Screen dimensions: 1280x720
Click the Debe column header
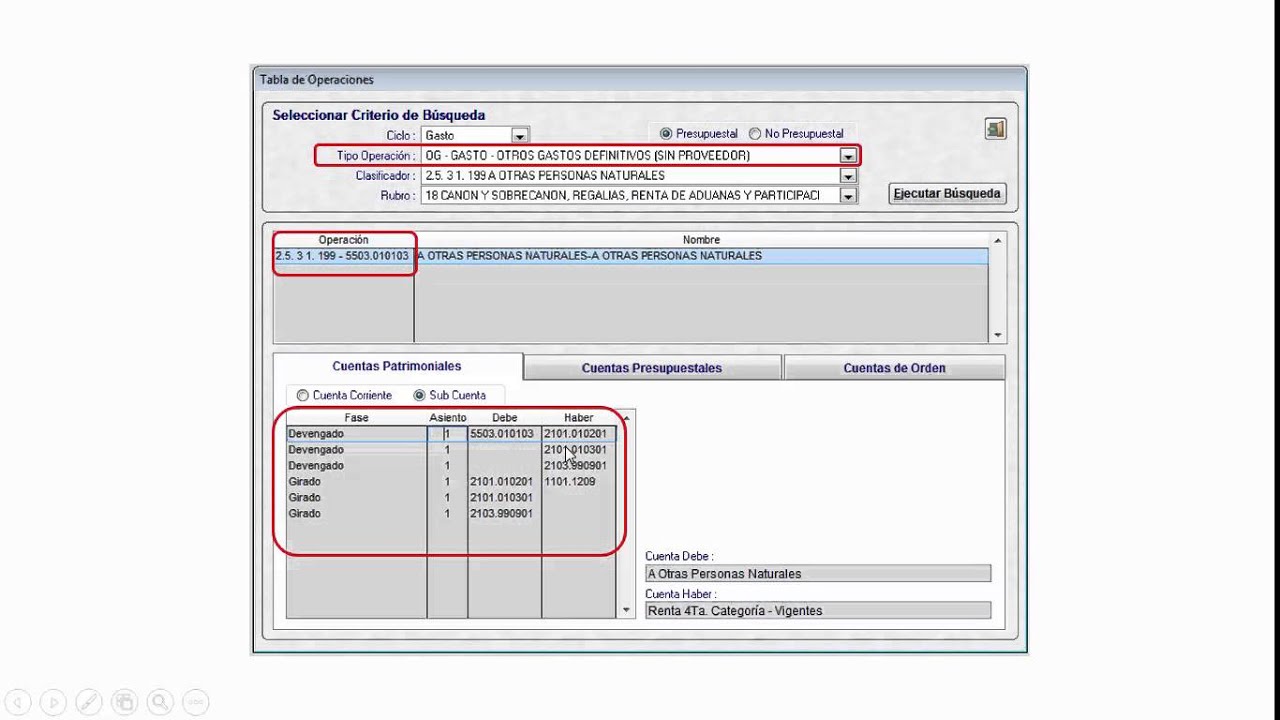(505, 418)
